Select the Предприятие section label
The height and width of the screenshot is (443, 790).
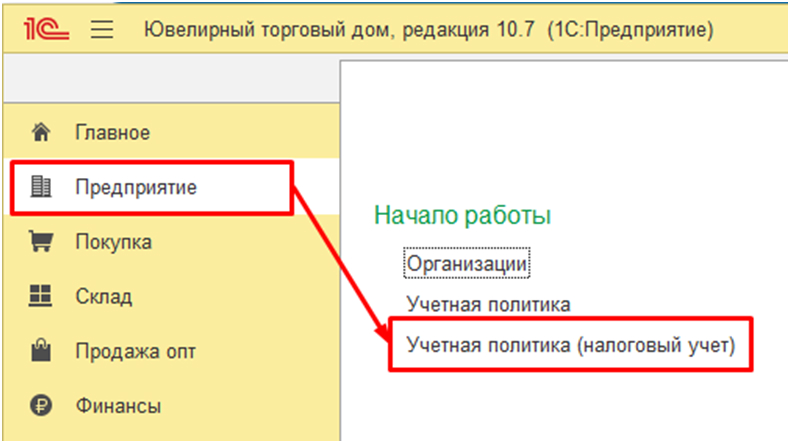(x=136, y=187)
